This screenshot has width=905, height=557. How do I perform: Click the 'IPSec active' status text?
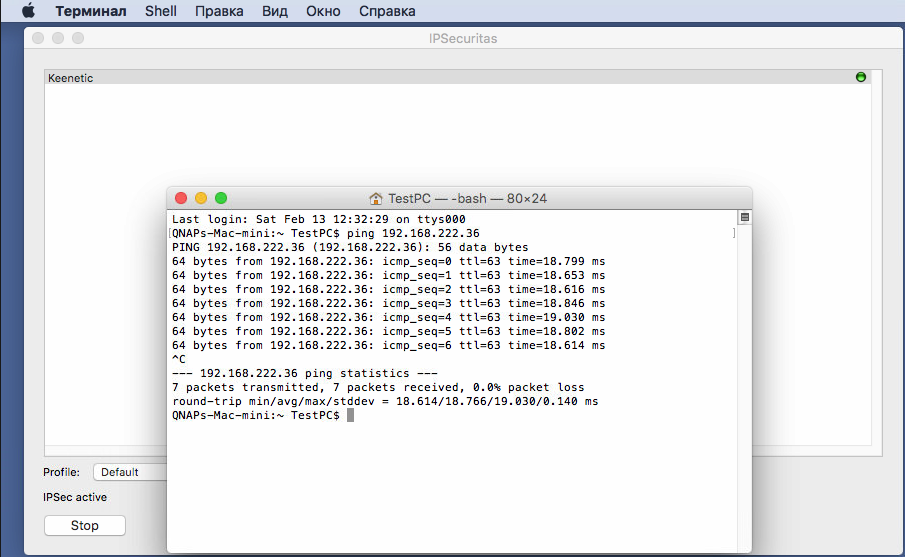(75, 497)
